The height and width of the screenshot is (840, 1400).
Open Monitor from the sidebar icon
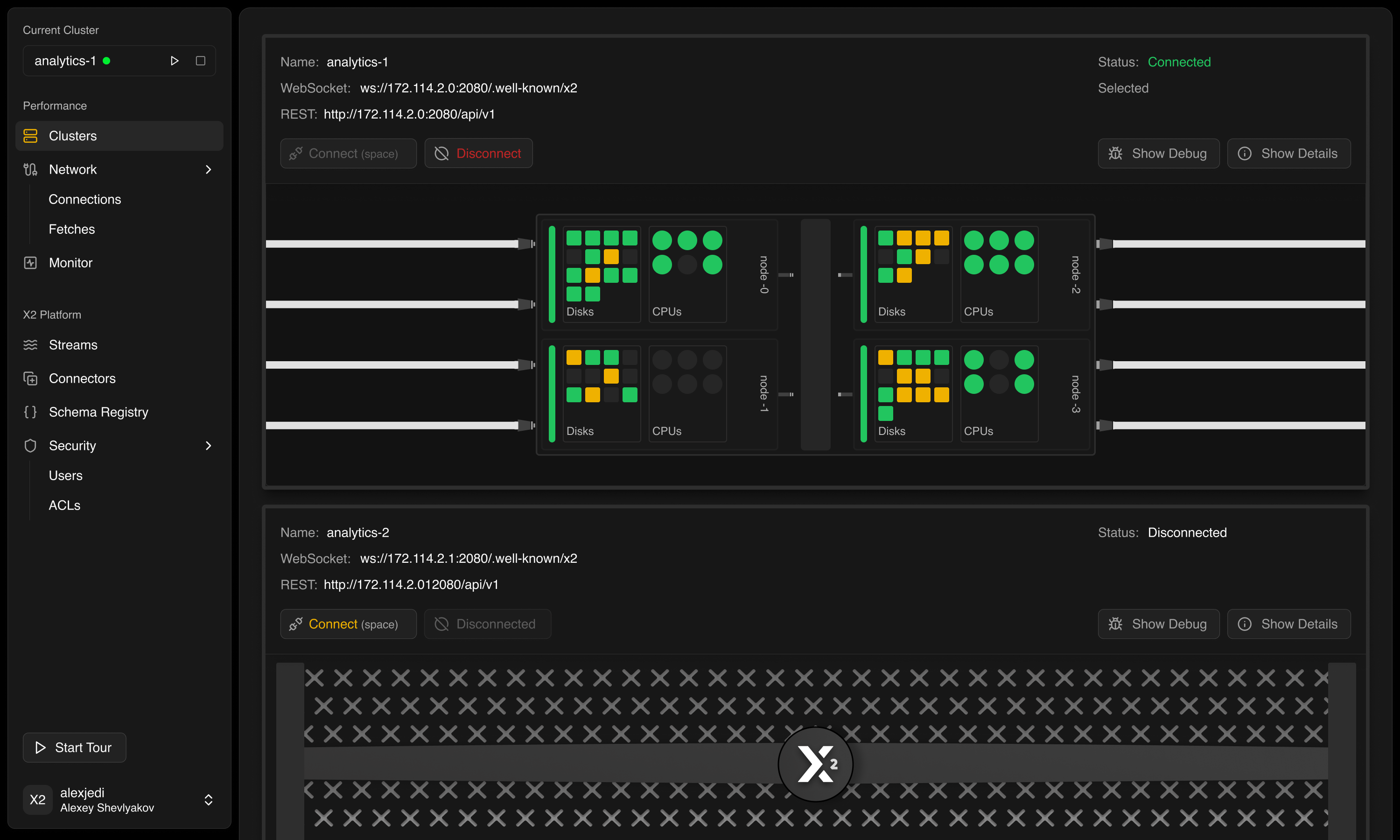[x=30, y=262]
